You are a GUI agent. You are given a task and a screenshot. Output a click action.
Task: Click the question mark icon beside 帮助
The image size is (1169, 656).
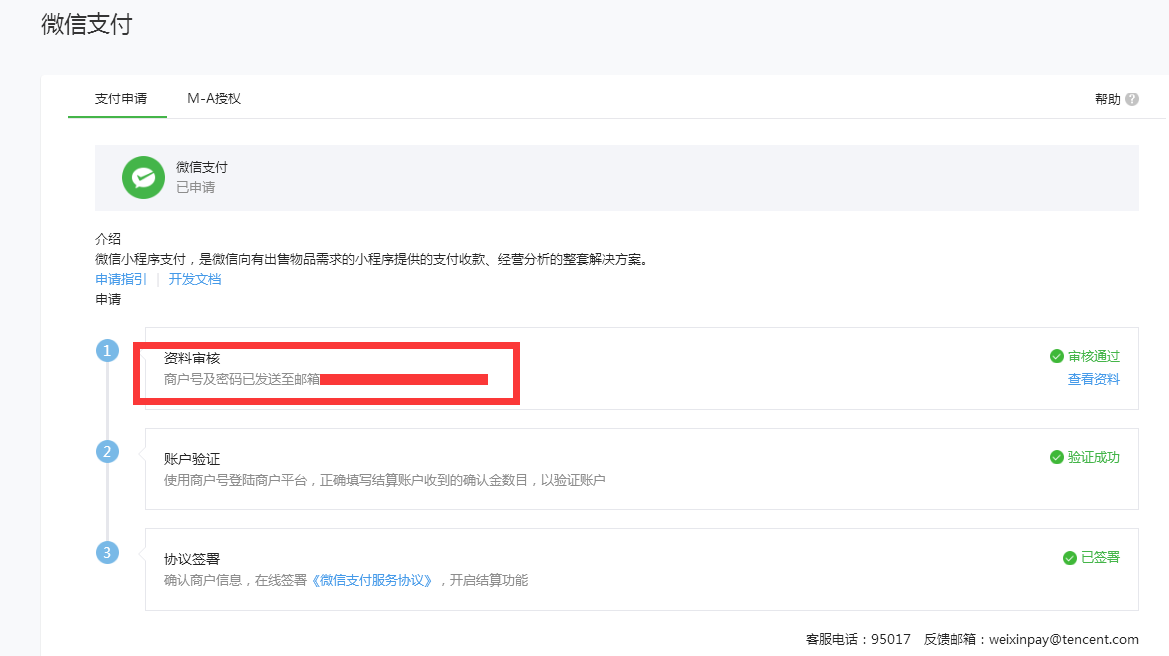coord(1132,99)
